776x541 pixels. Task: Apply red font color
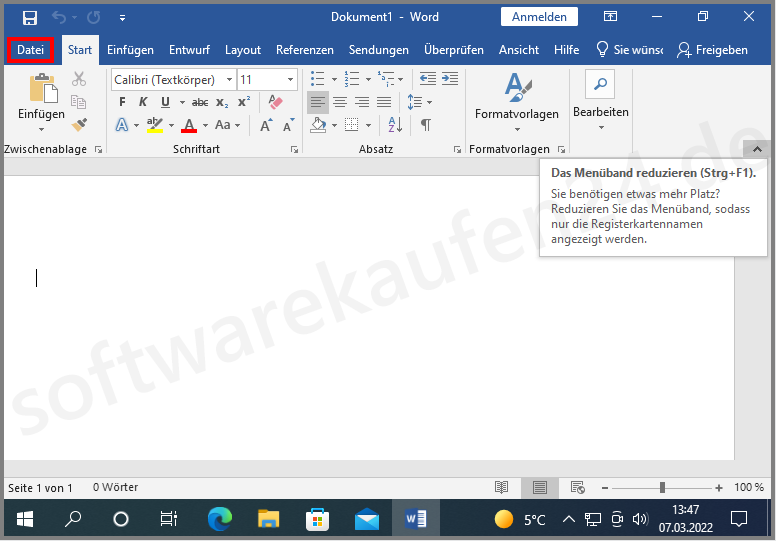pos(189,125)
